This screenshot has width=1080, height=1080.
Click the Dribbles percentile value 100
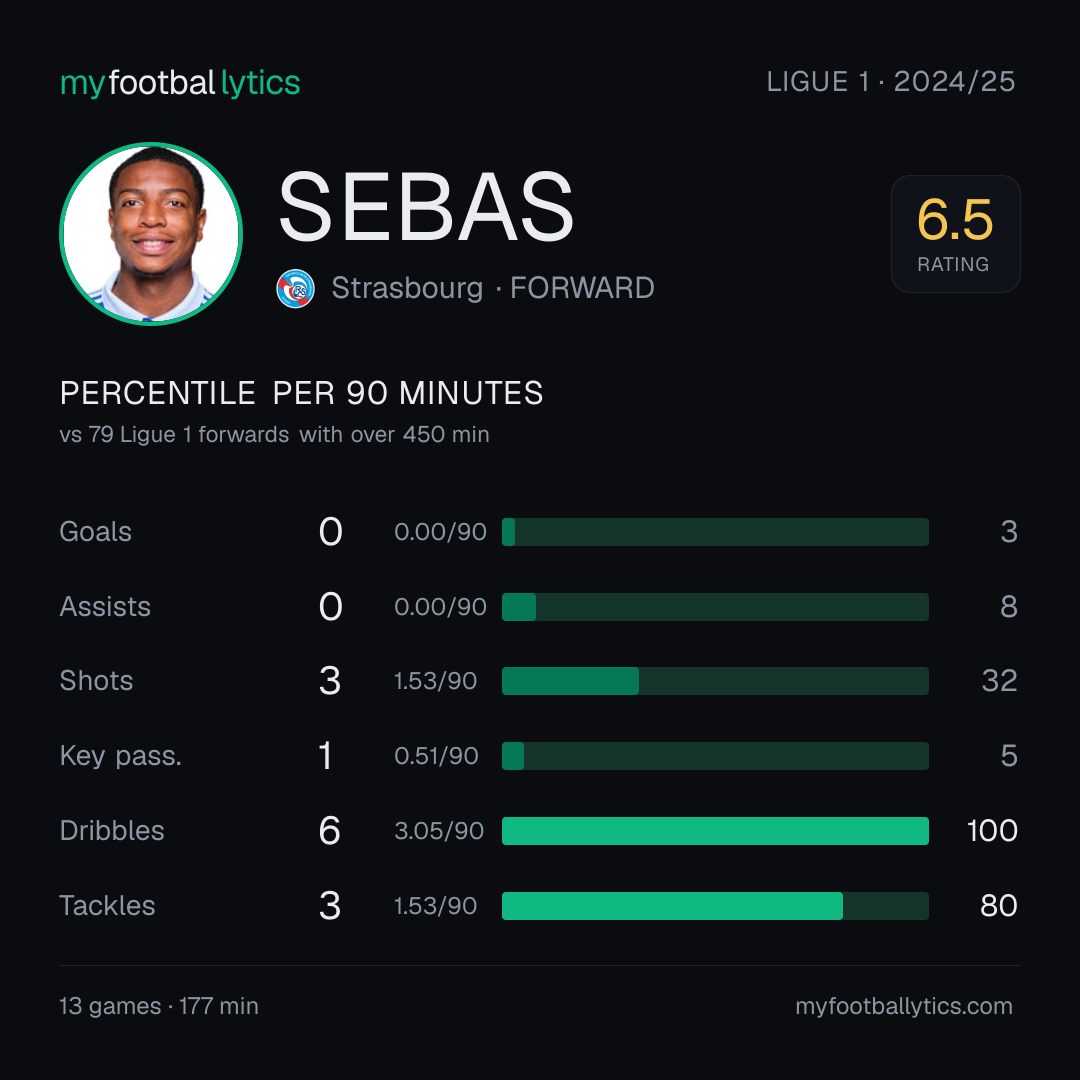[992, 831]
